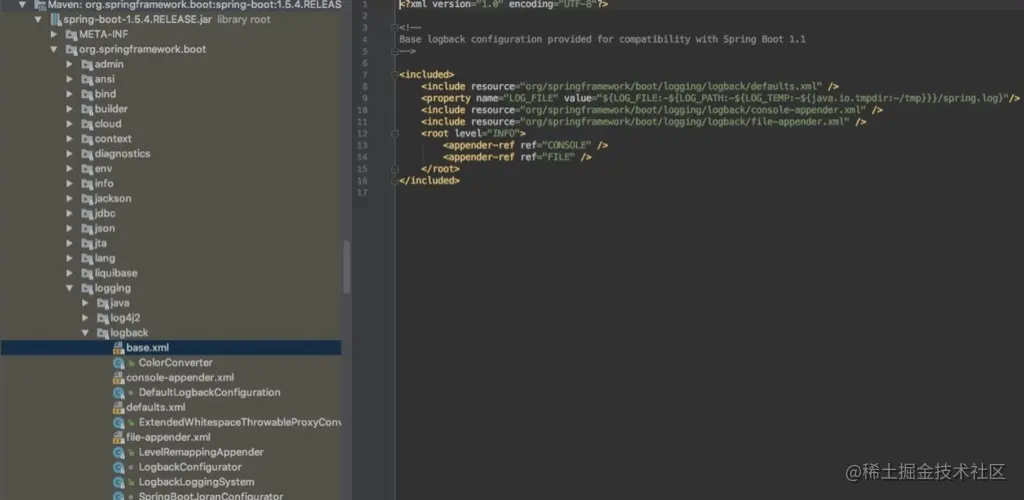This screenshot has width=1024, height=500.
Task: Expand the log4j2 package arrow
Action: point(85,318)
